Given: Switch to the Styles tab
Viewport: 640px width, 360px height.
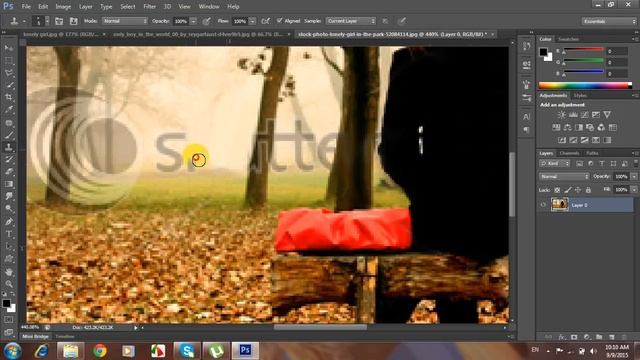Looking at the screenshot, I should [x=580, y=96].
